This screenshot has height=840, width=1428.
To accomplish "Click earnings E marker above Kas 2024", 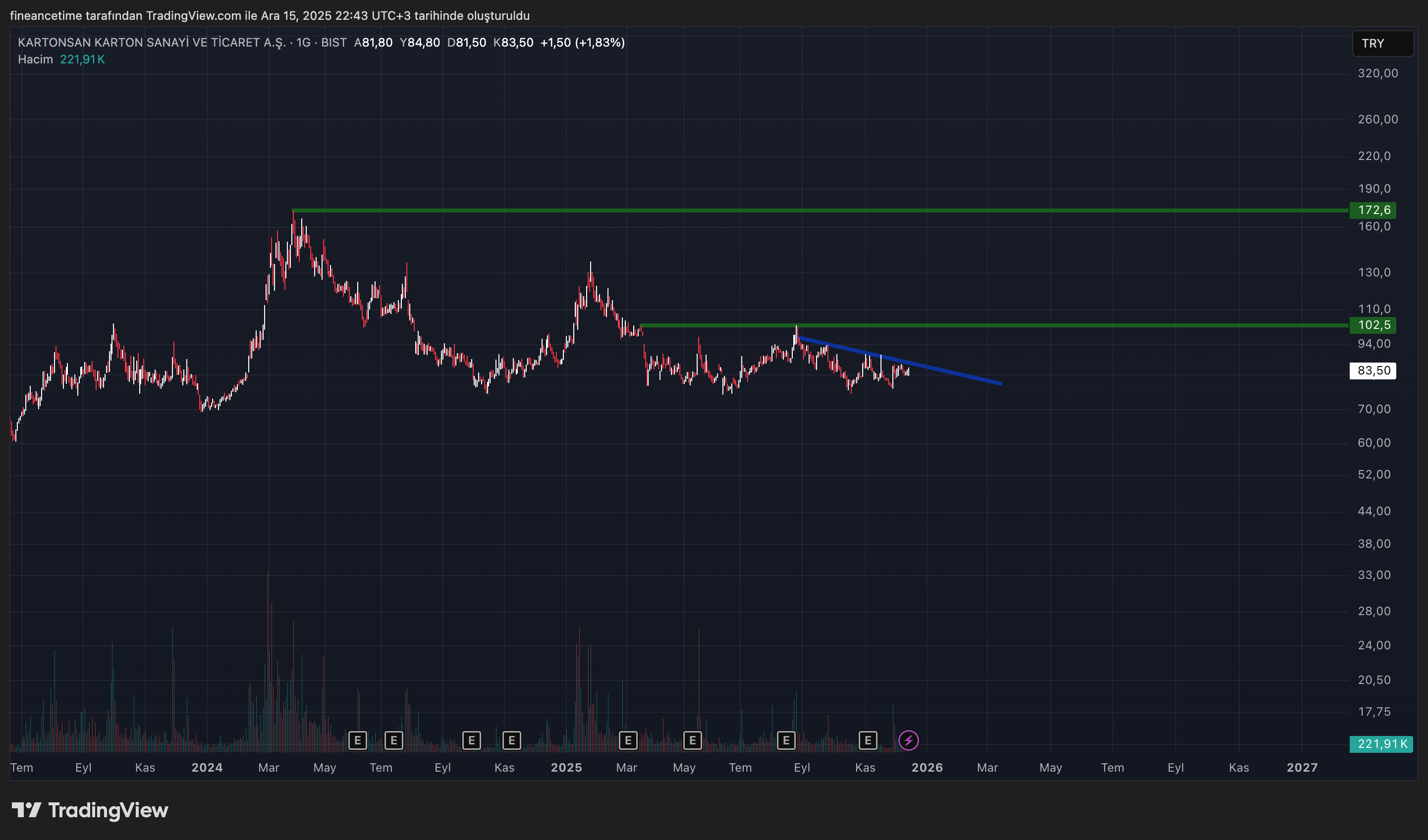I will [x=512, y=740].
